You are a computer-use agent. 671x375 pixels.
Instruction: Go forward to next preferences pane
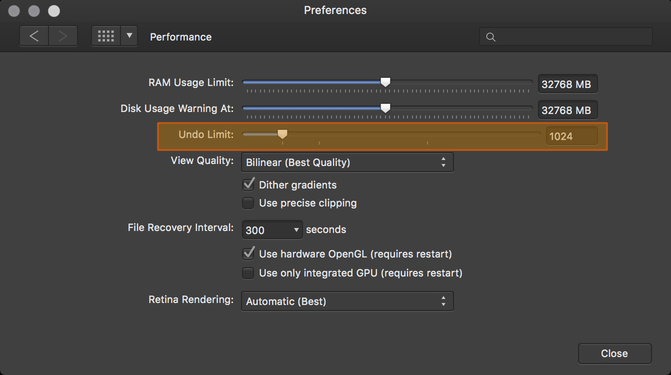pos(63,36)
